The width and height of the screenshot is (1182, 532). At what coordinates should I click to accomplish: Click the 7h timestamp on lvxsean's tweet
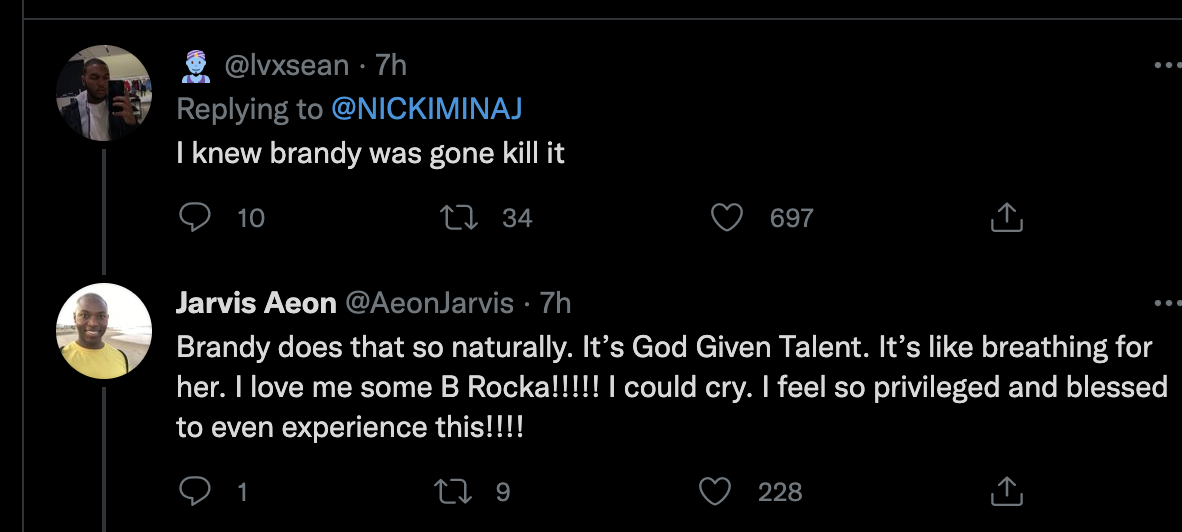(x=391, y=66)
